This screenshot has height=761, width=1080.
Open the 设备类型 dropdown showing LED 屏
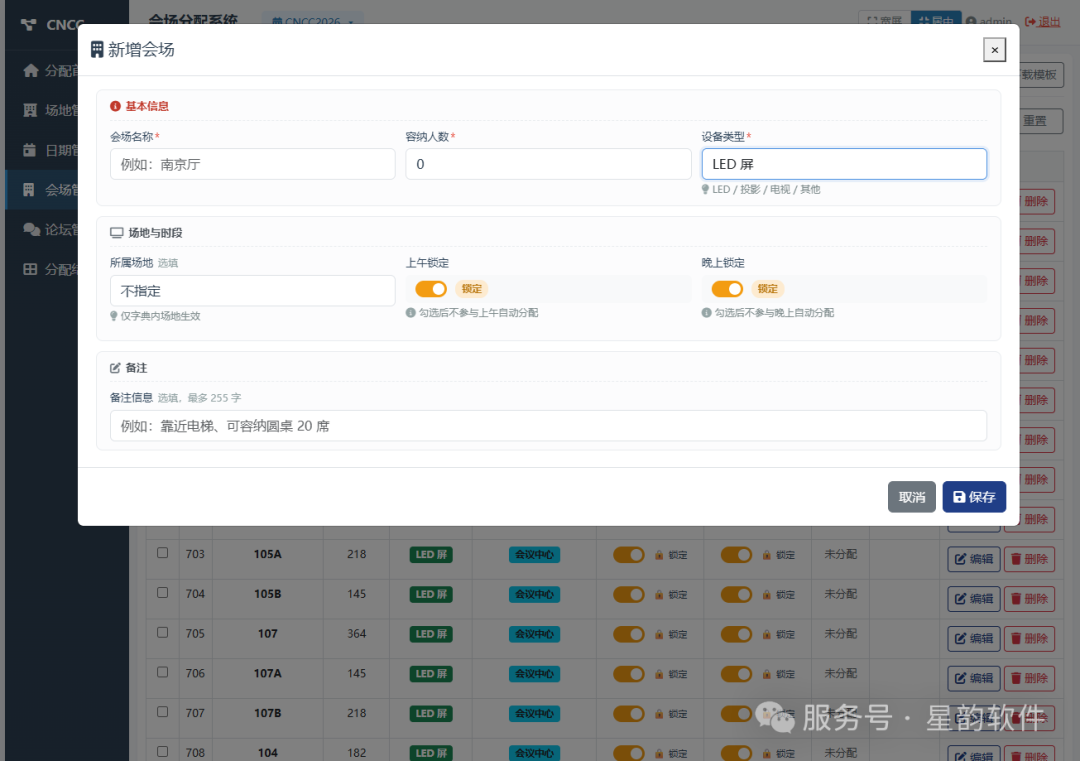pos(844,164)
